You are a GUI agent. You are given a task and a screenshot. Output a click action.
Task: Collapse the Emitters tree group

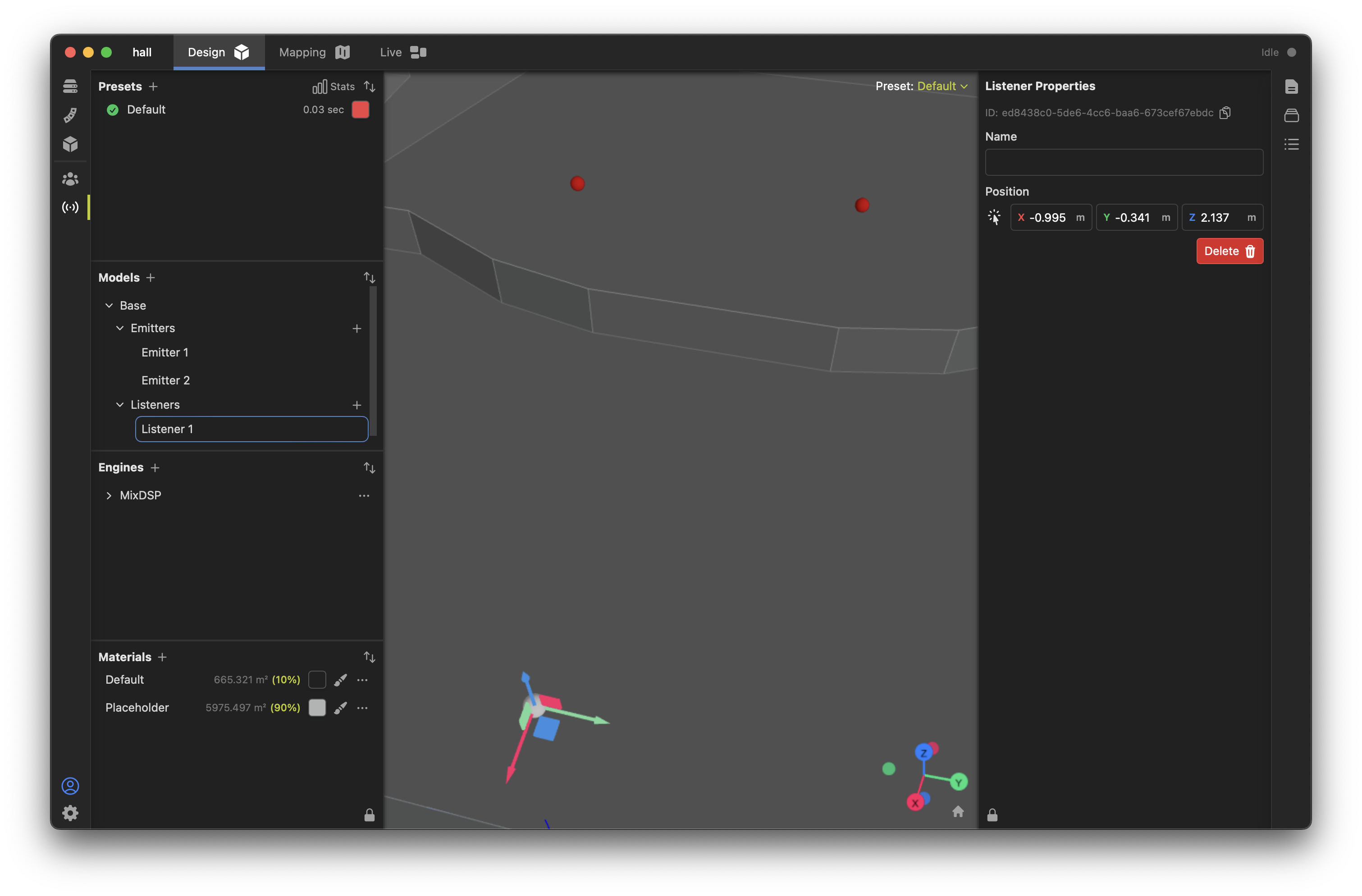click(x=119, y=328)
